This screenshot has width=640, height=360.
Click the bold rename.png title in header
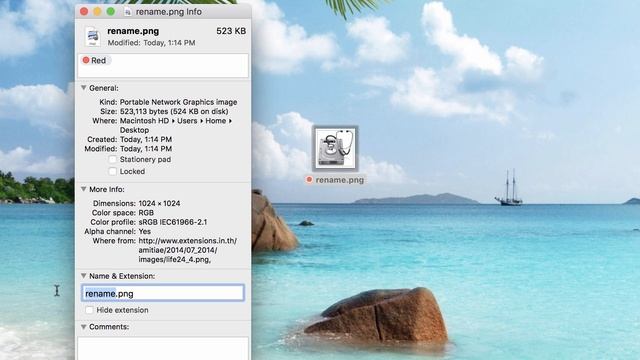[133, 31]
